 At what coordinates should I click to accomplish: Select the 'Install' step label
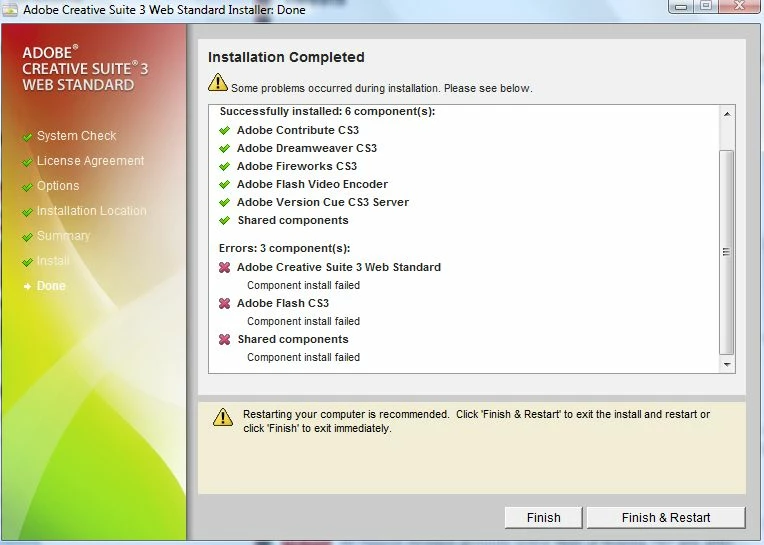(x=53, y=261)
